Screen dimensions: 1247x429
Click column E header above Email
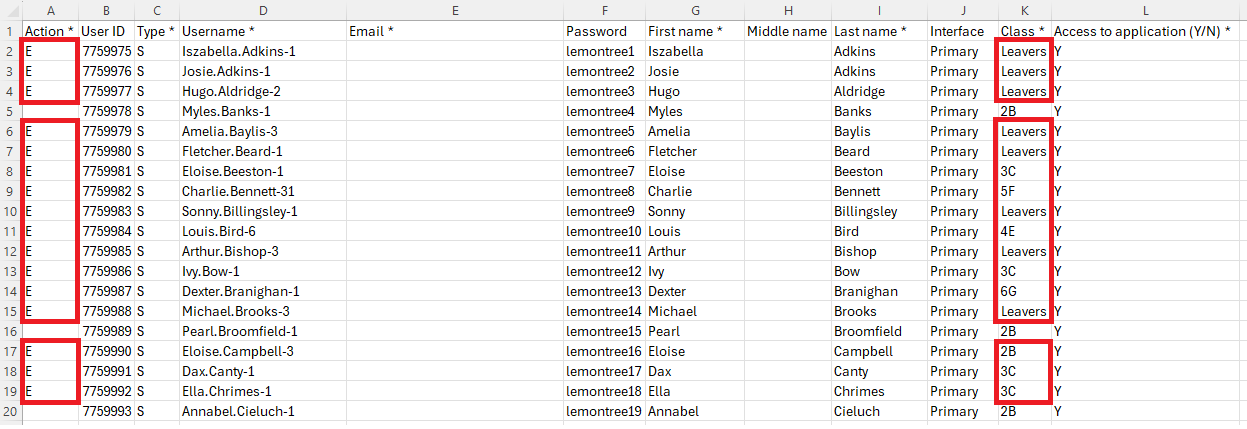454,10
